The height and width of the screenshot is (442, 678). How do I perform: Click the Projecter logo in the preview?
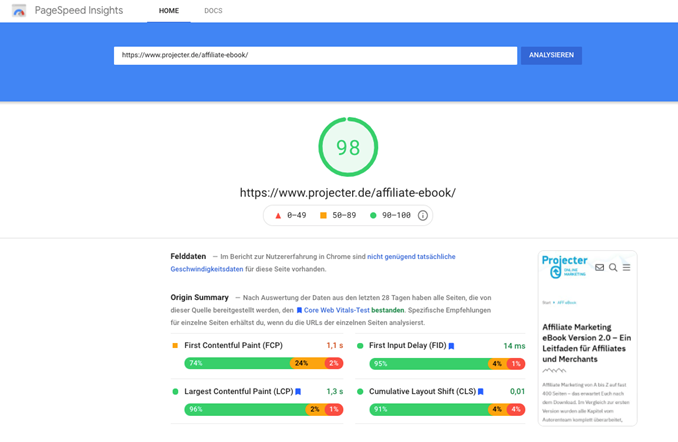coord(564,266)
